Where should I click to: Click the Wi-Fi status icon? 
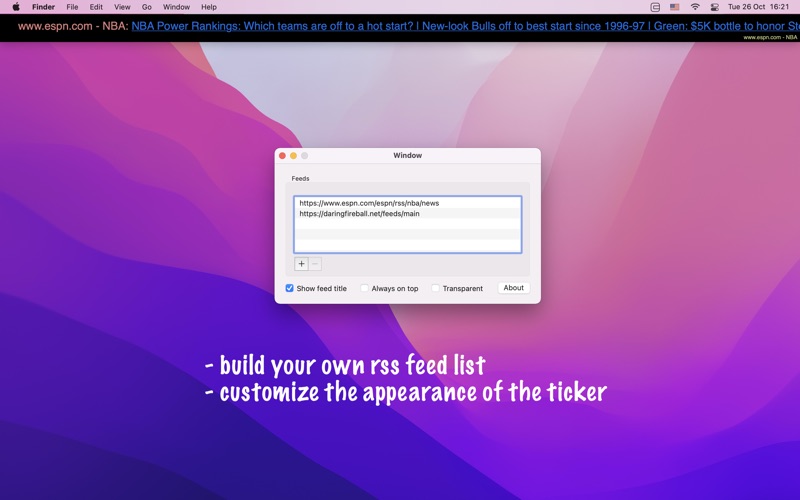coord(695,7)
